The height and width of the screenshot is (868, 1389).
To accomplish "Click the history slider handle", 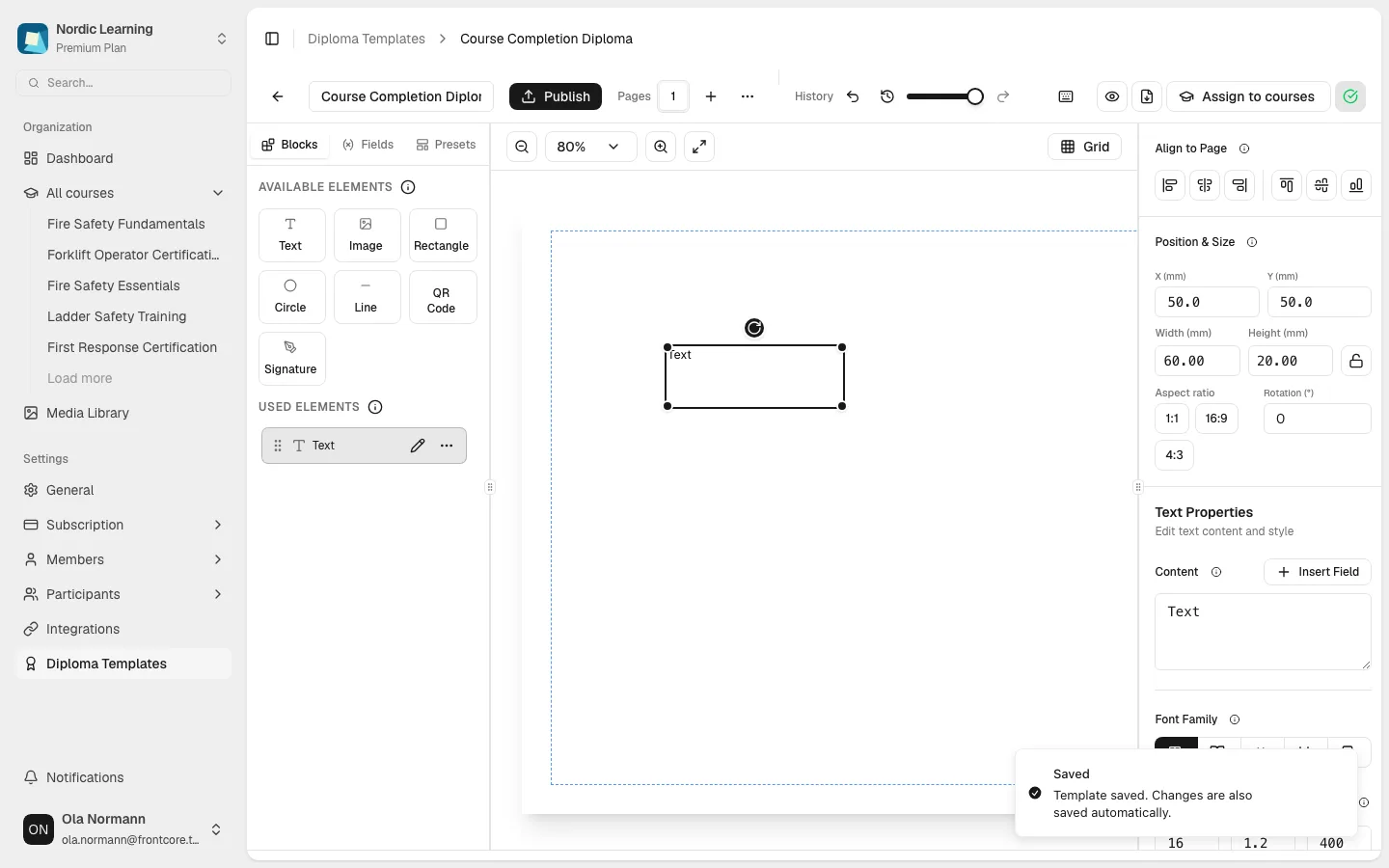I will pyautogui.click(x=975, y=96).
